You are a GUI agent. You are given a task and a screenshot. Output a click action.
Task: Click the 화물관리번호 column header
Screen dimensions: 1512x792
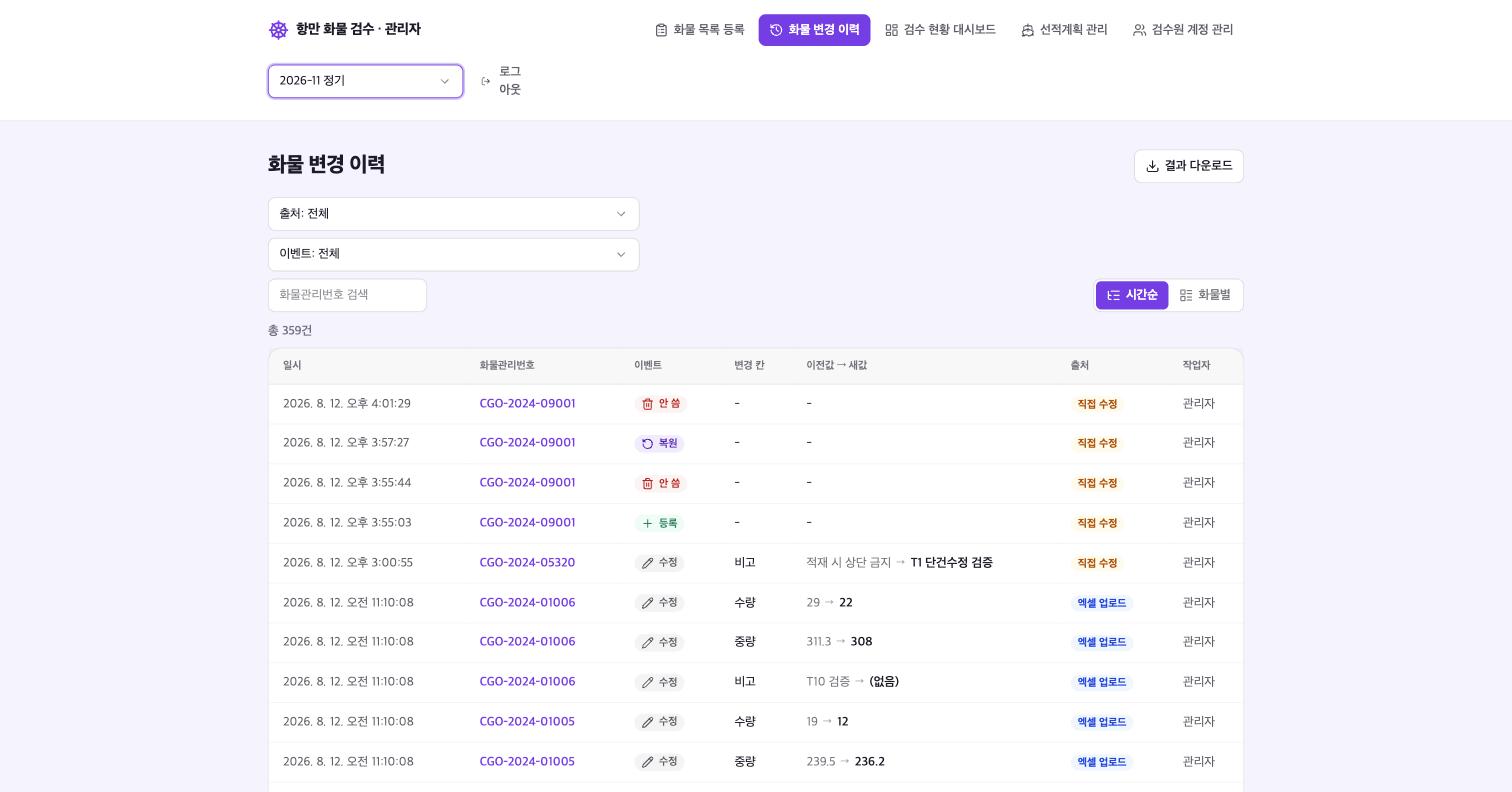(507, 366)
